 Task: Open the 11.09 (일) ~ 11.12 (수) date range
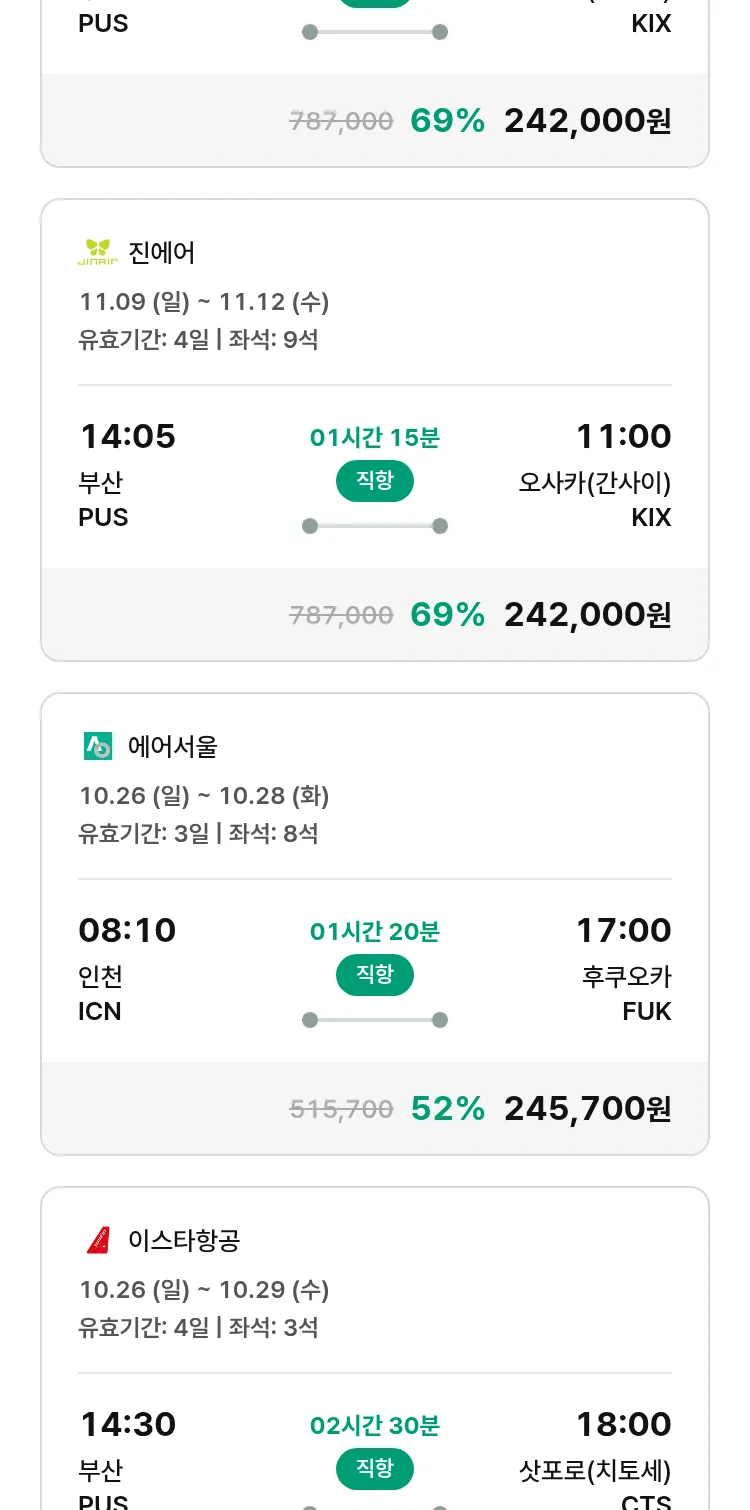204,302
